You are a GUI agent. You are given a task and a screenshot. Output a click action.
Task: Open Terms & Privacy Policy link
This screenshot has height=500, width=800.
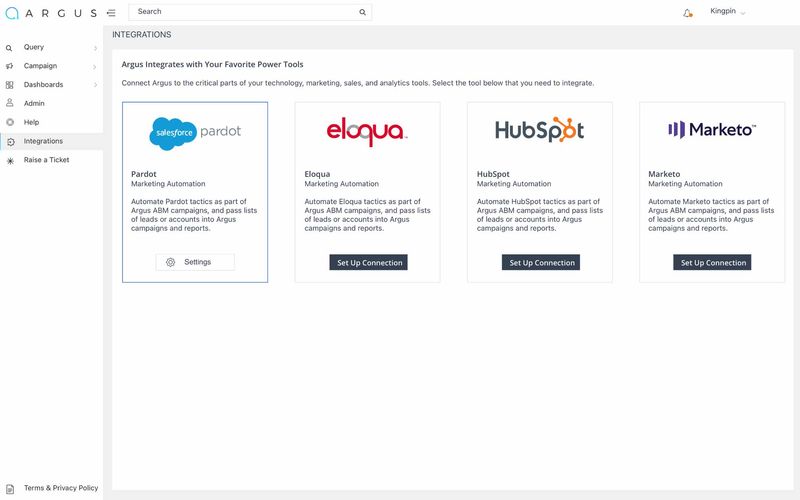coord(61,488)
